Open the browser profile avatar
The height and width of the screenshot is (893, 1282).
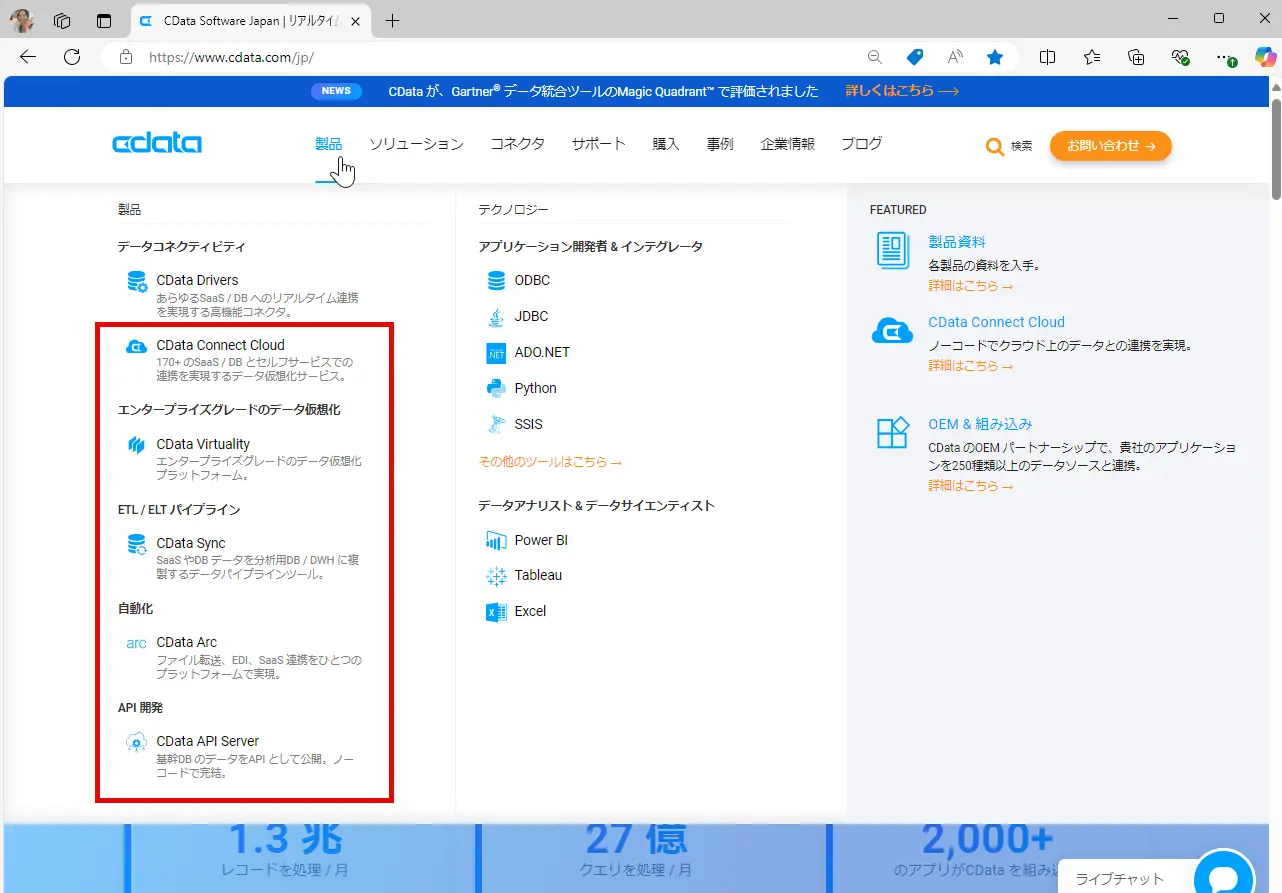click(22, 20)
